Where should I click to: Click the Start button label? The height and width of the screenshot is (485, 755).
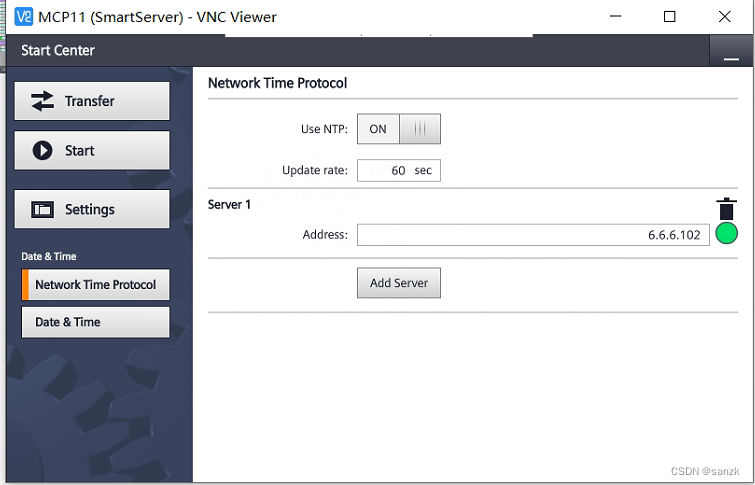tap(79, 151)
